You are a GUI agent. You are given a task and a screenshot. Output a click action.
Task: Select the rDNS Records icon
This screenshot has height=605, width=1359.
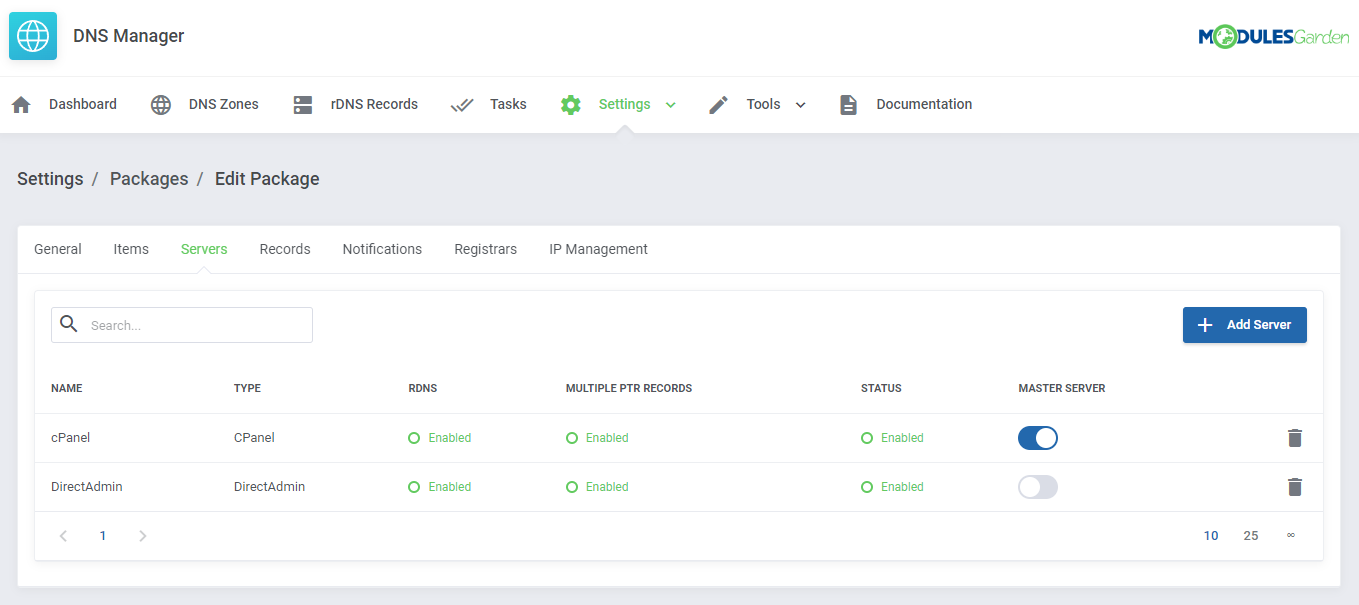pyautogui.click(x=302, y=103)
